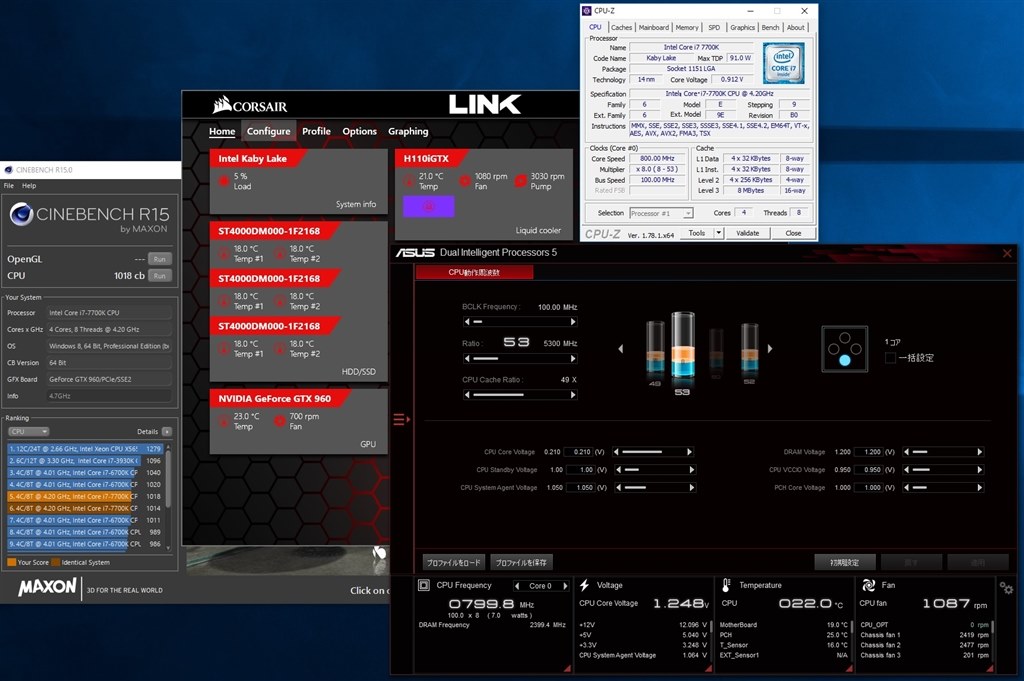Click the CPU VCCIO Voltage input field
Viewport: 1024px width, 681px height.
coord(870,469)
